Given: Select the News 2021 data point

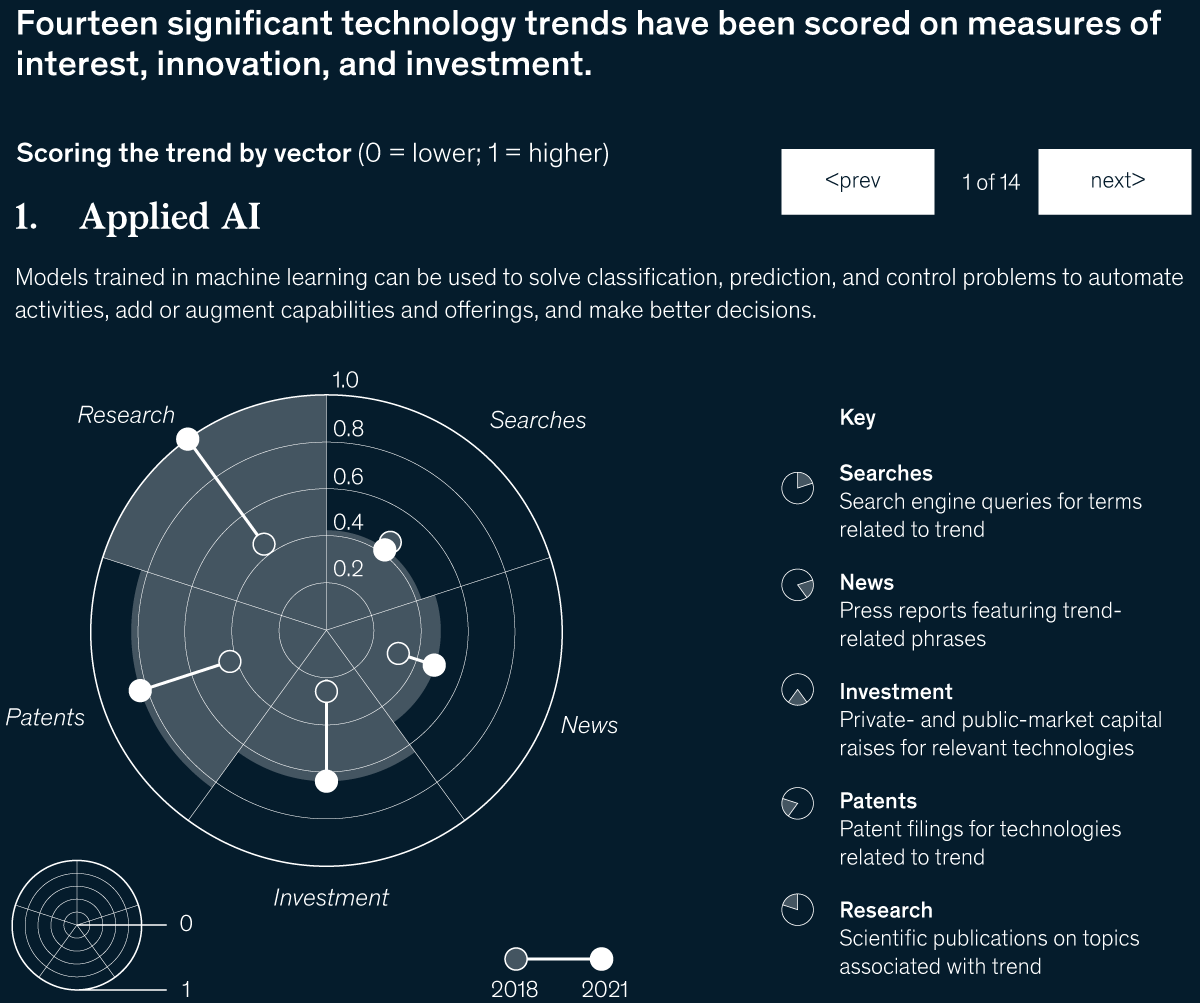Looking at the screenshot, I should pyautogui.click(x=433, y=665).
